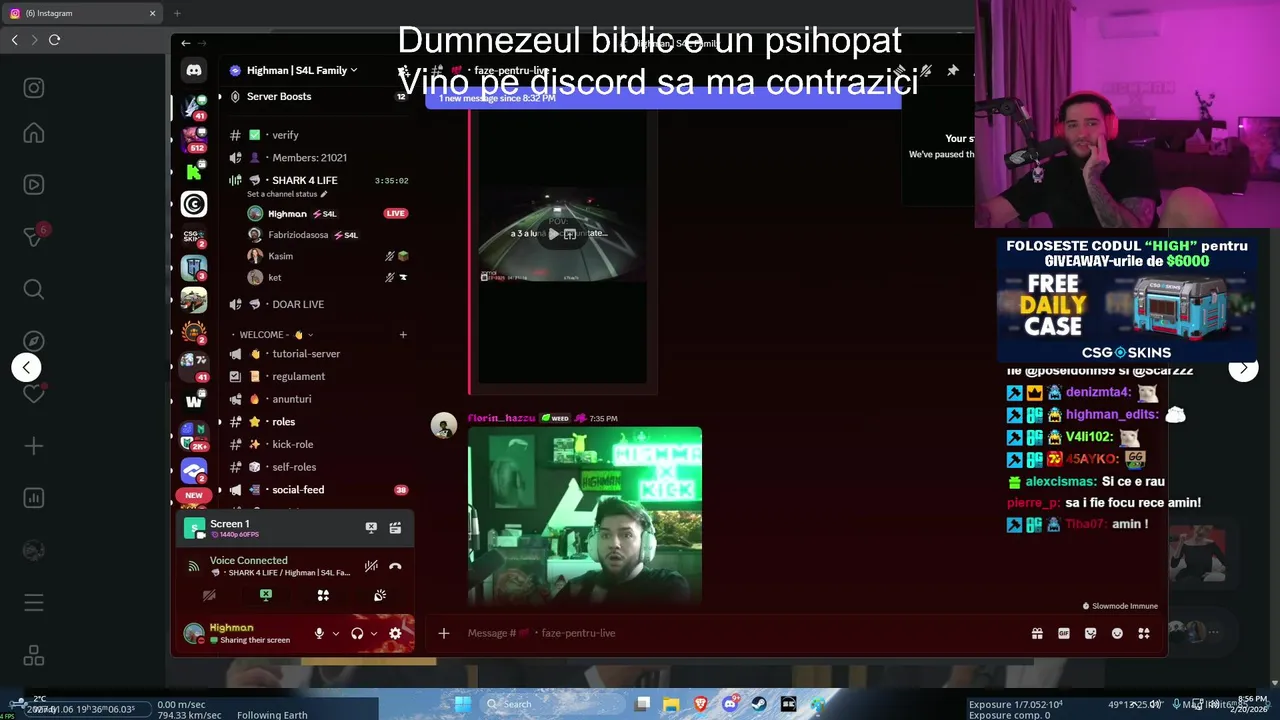Open the verify channel
1280x720 pixels.
pyautogui.click(x=318, y=135)
